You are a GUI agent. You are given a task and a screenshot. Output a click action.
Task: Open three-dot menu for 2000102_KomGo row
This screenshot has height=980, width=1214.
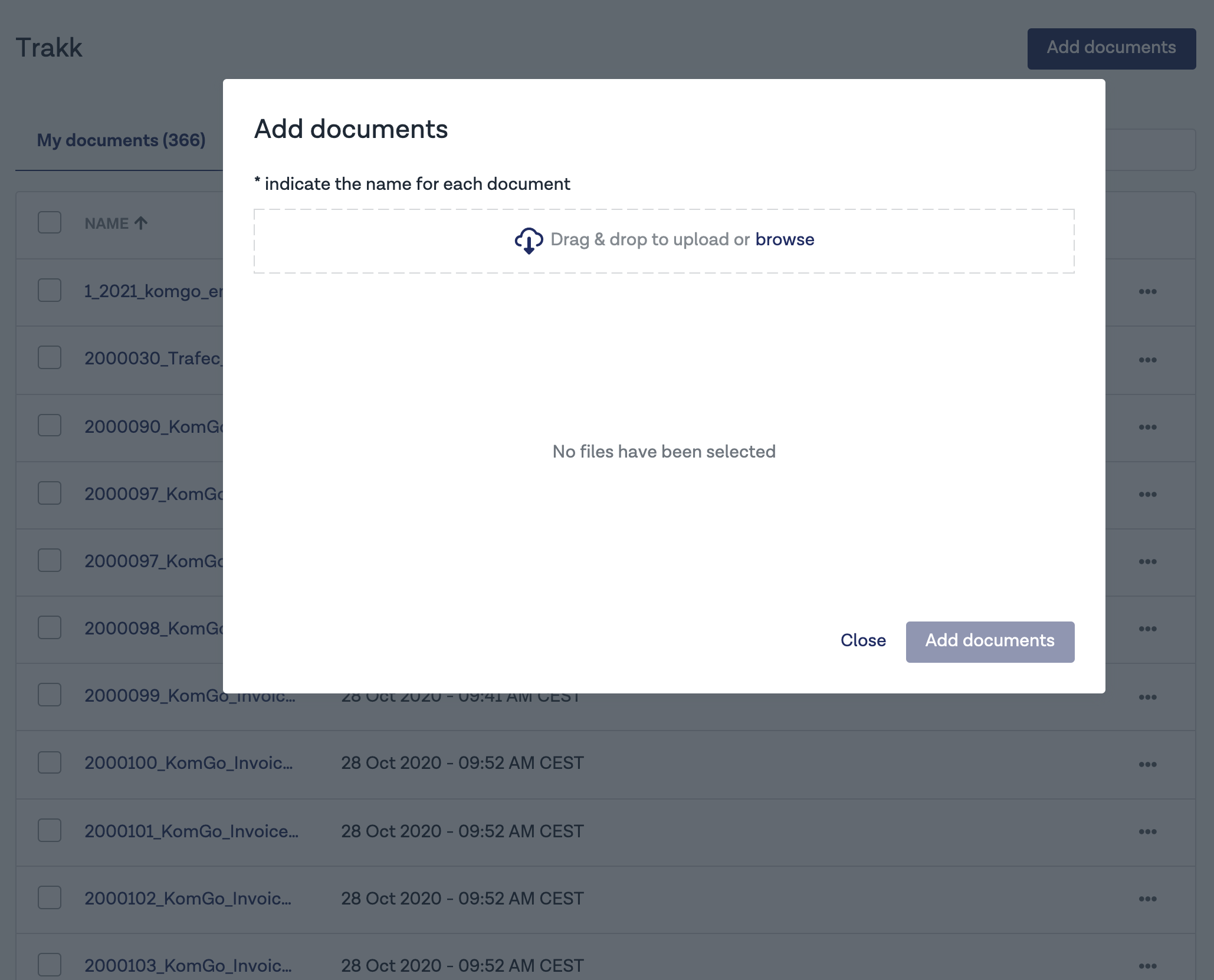(x=1147, y=899)
